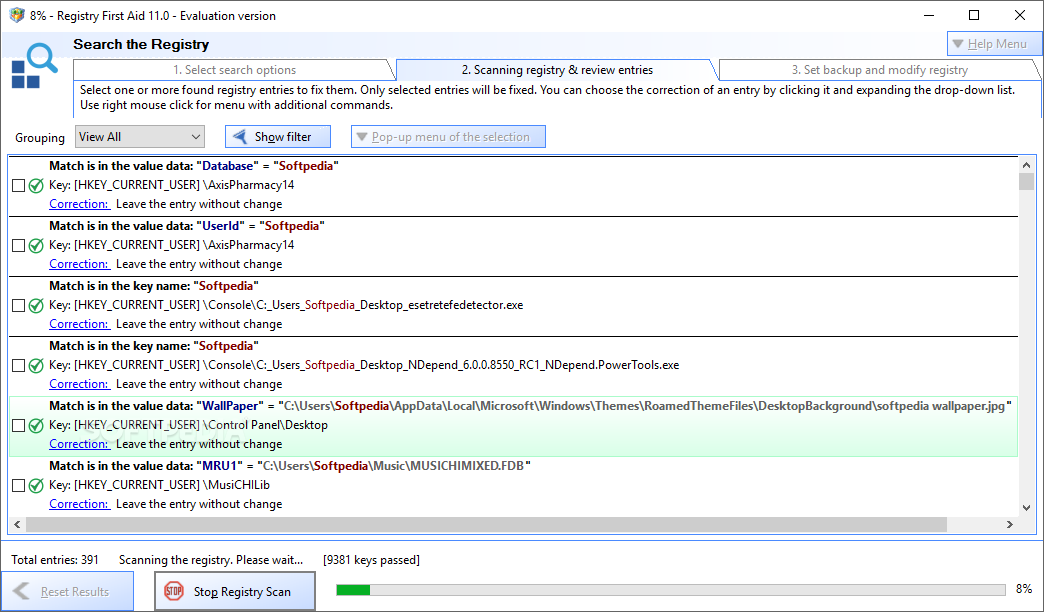
Task: Tick checkbox for Database Softpedia entry
Action: click(19, 186)
